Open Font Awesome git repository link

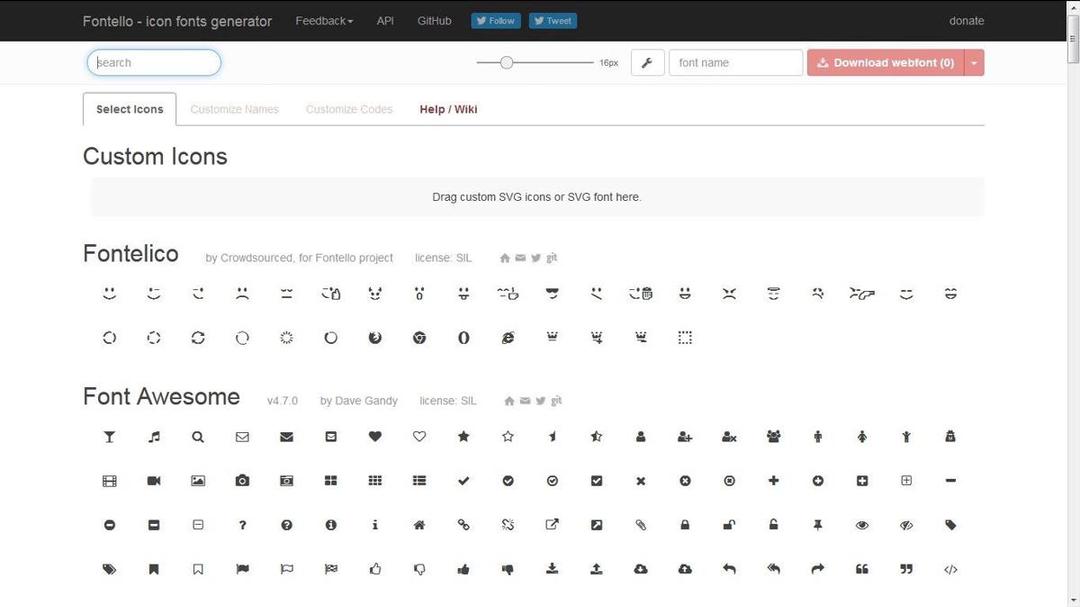557,400
